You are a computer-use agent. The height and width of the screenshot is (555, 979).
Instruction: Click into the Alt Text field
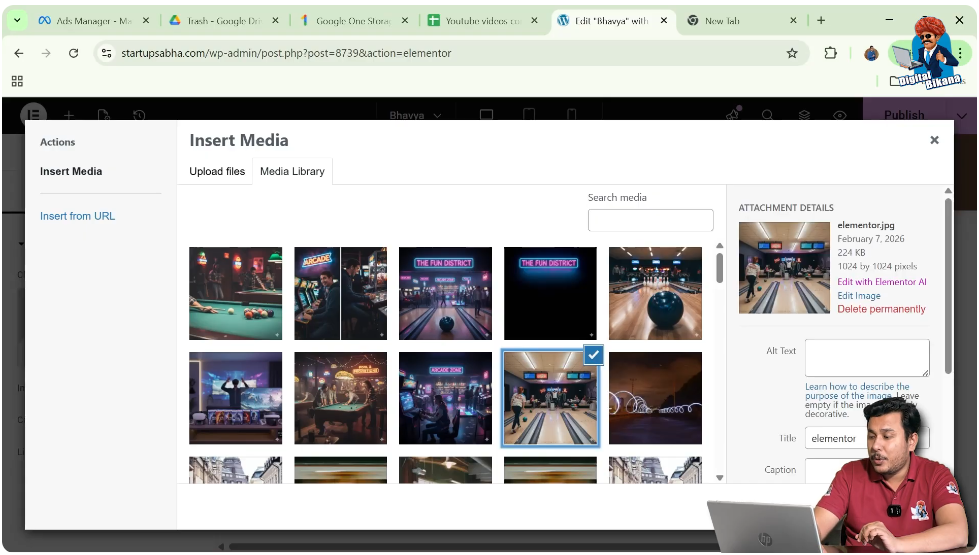pyautogui.click(x=866, y=357)
